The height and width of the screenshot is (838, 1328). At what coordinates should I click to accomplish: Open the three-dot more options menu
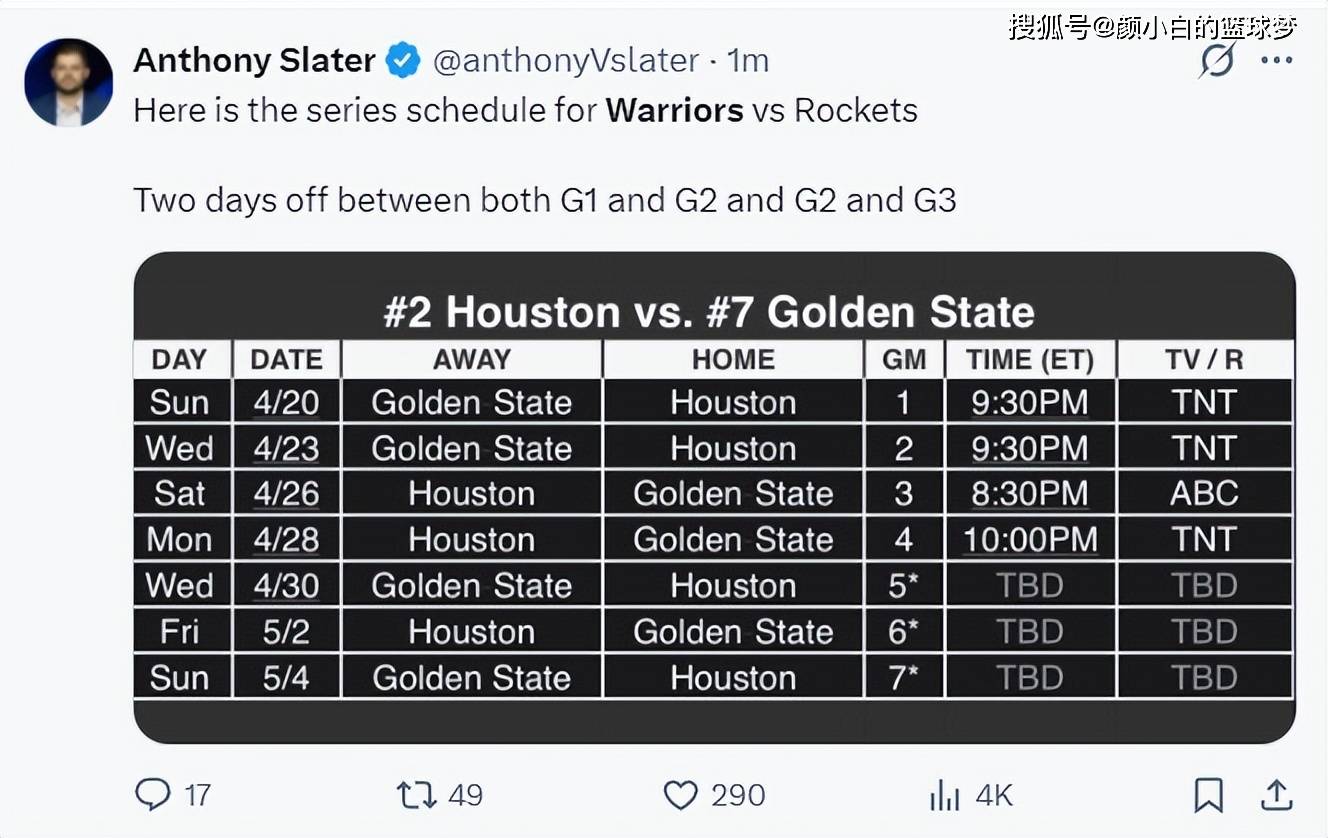click(1276, 60)
